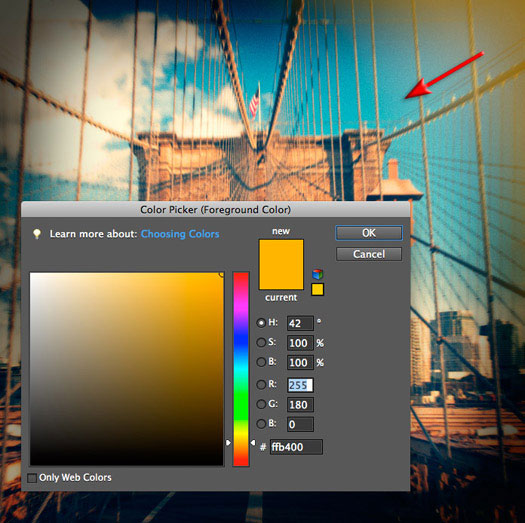Viewport: 525px width, 523px height.
Task: Click the R field showing 255
Action: tap(300, 385)
